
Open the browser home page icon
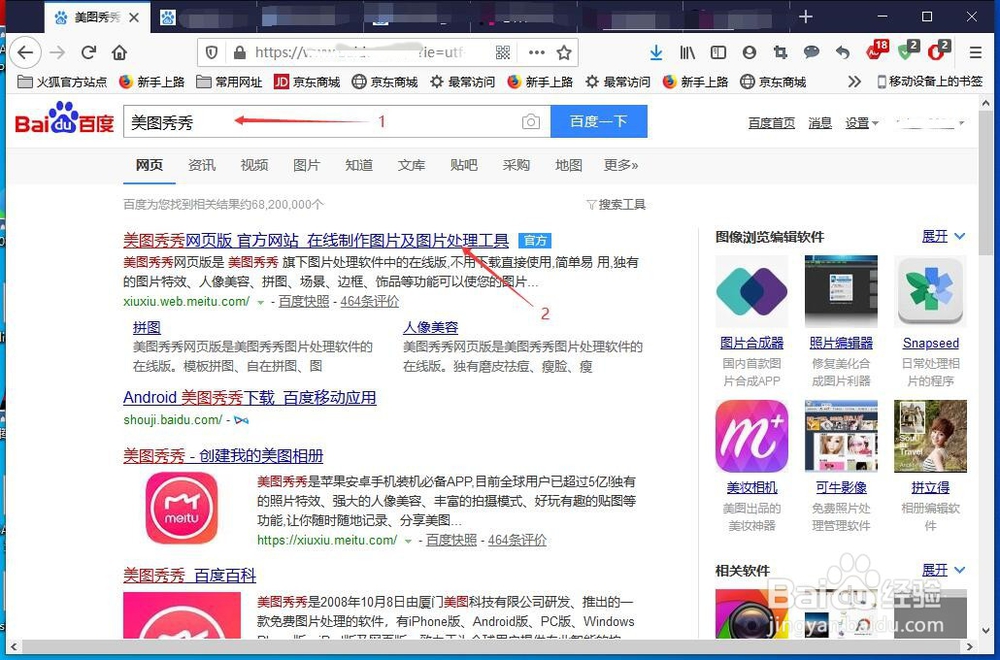[x=119, y=52]
